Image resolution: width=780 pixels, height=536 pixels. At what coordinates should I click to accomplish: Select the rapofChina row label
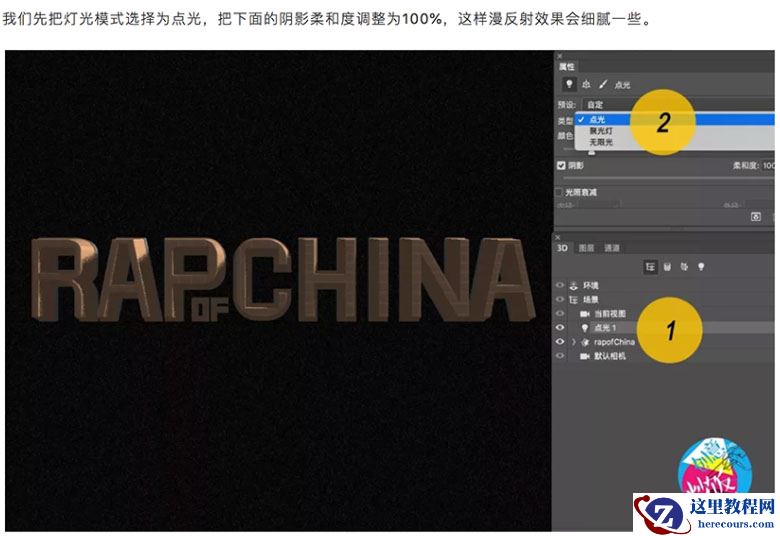click(614, 342)
